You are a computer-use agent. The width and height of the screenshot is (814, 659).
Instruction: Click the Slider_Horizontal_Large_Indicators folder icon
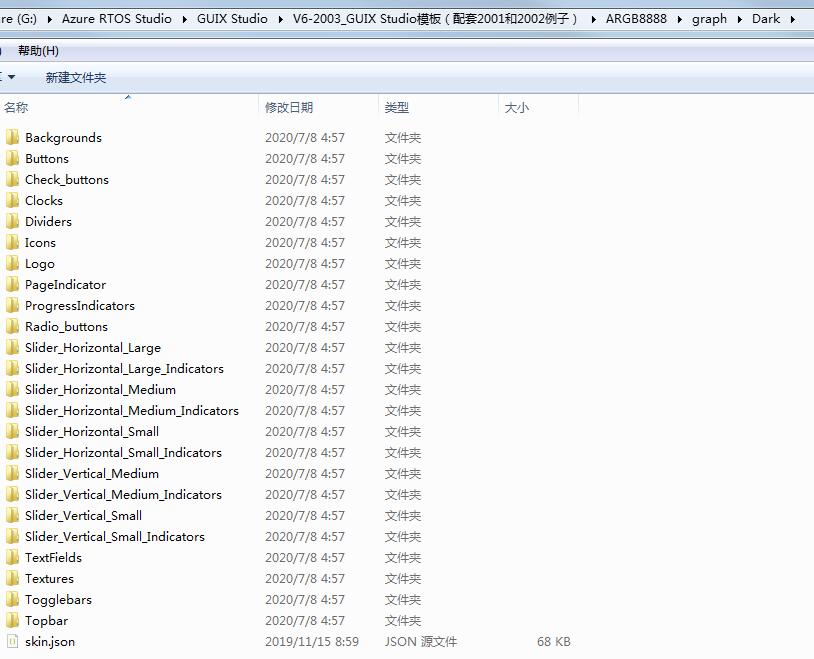pos(12,369)
